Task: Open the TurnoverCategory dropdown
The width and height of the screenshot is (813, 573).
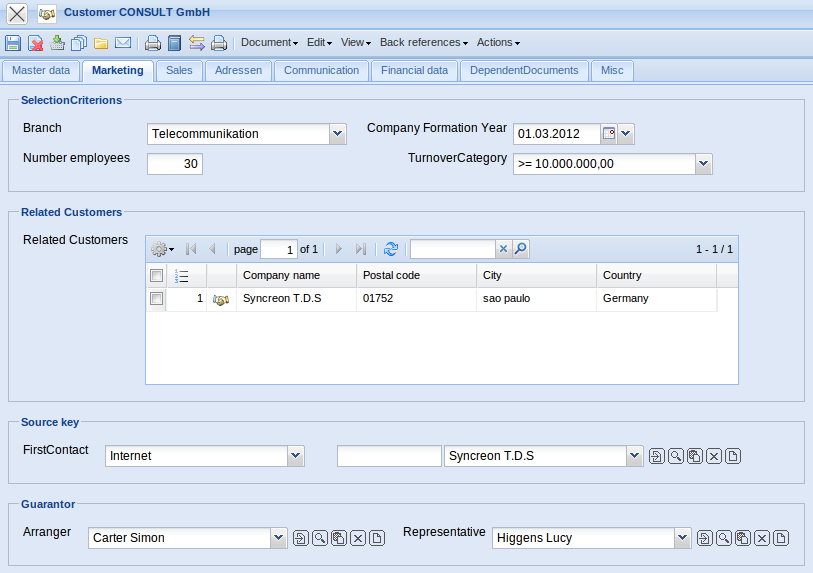Action: click(x=703, y=164)
